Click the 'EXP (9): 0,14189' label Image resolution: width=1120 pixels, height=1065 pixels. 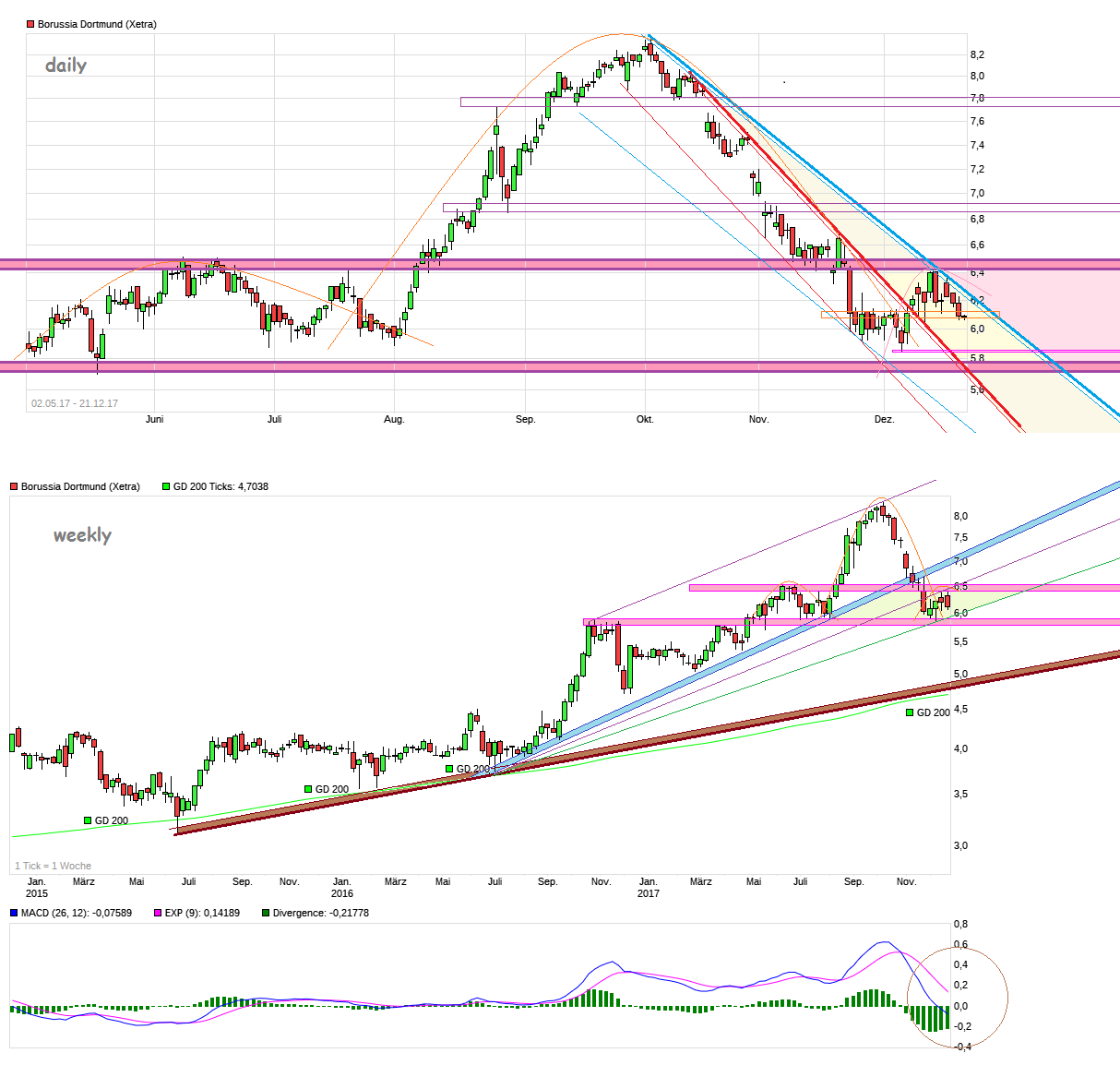pos(202,913)
